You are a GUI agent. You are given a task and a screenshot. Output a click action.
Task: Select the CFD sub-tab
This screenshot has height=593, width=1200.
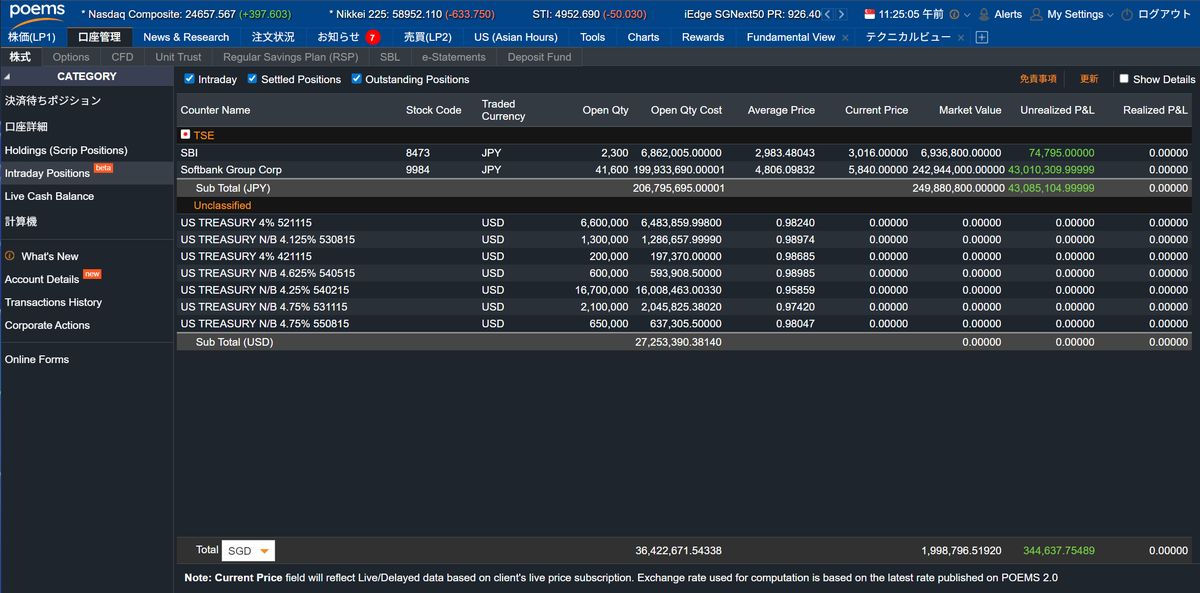(x=122, y=57)
